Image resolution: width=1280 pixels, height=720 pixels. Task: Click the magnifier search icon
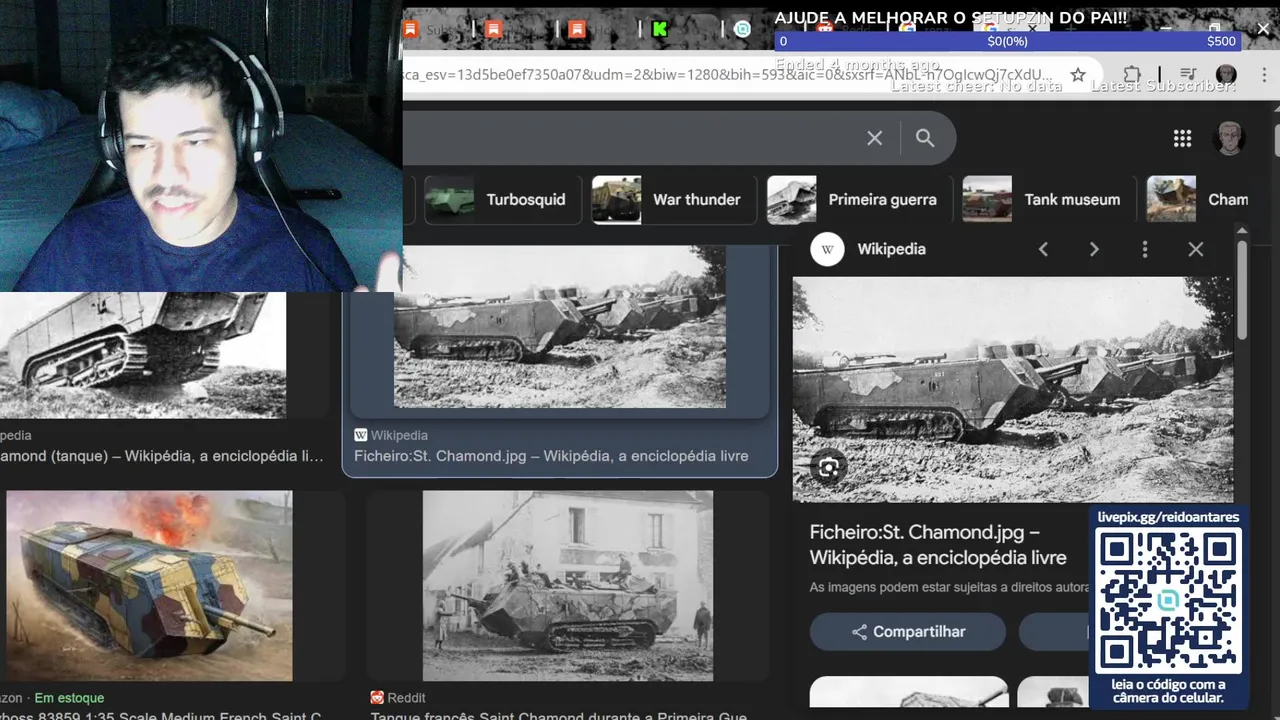925,138
